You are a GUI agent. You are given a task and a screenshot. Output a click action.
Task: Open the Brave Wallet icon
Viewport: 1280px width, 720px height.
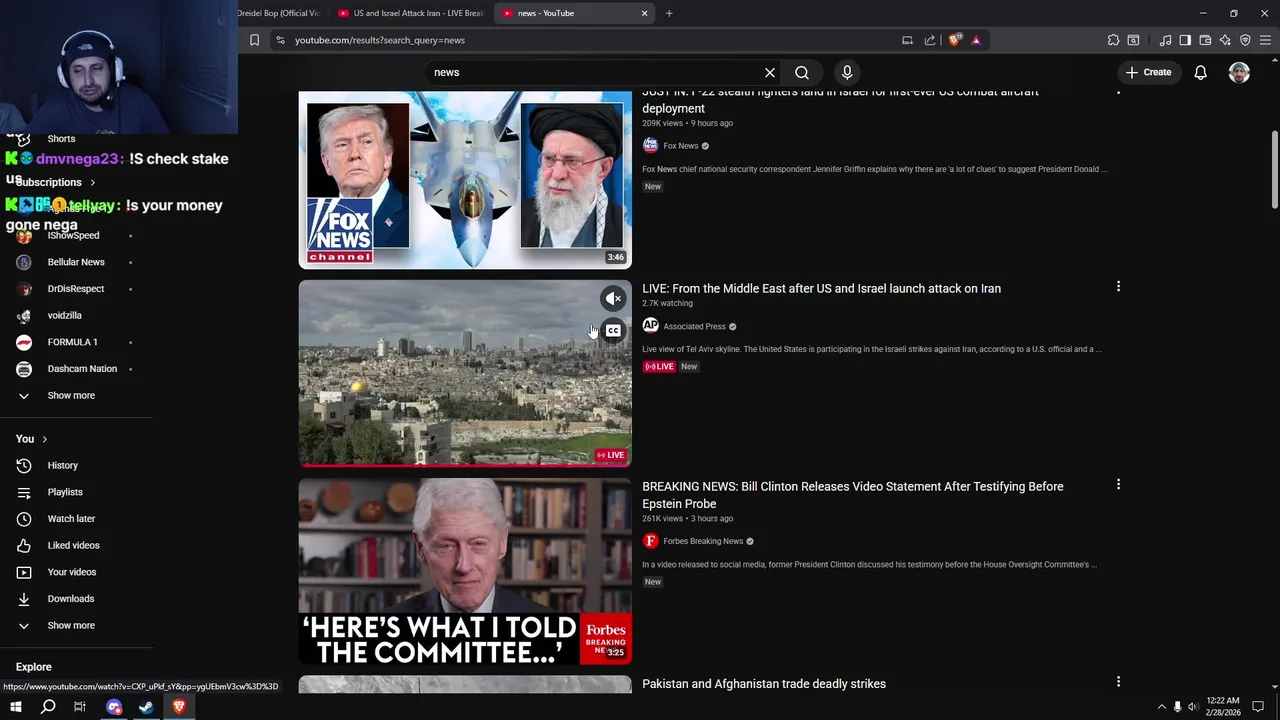pos(1205,40)
